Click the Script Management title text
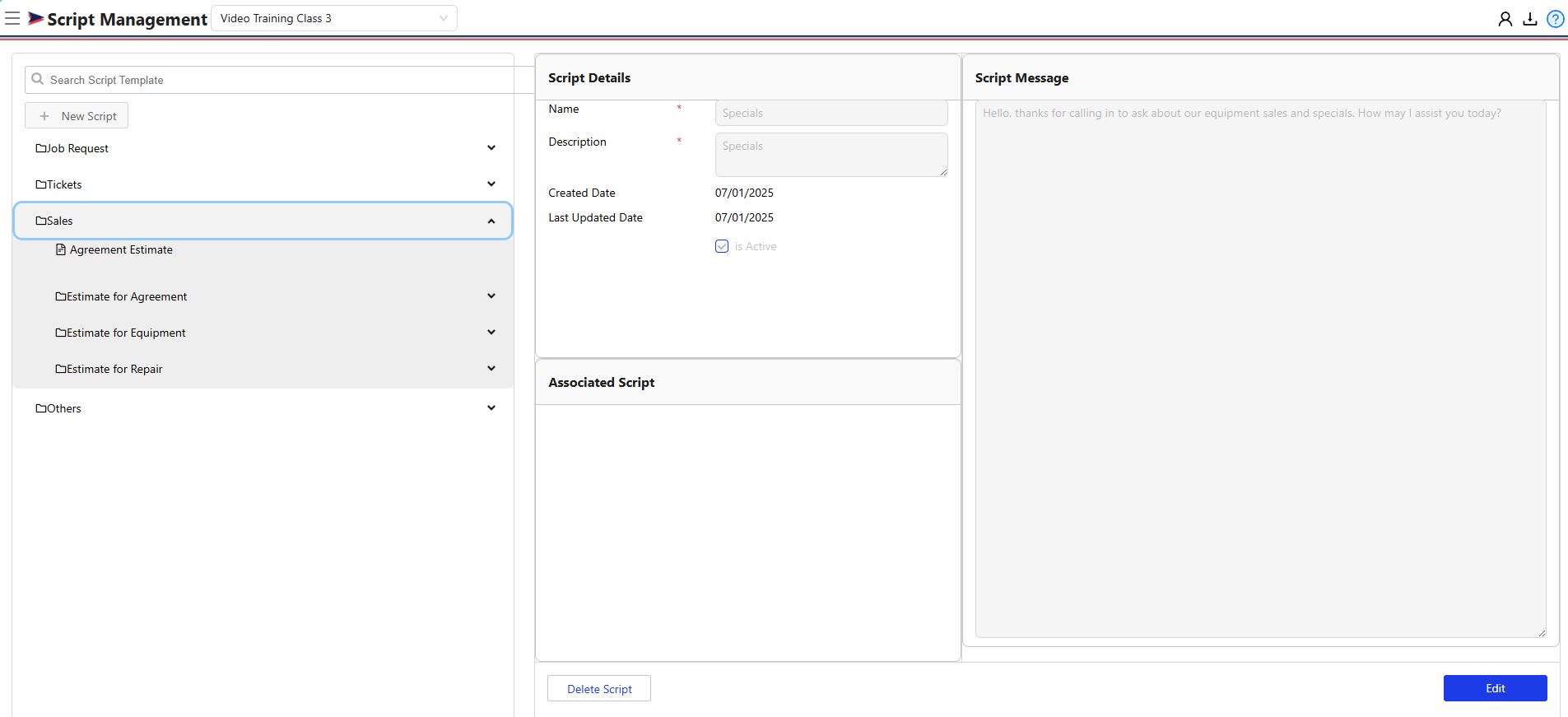The image size is (1568, 717). click(x=127, y=19)
